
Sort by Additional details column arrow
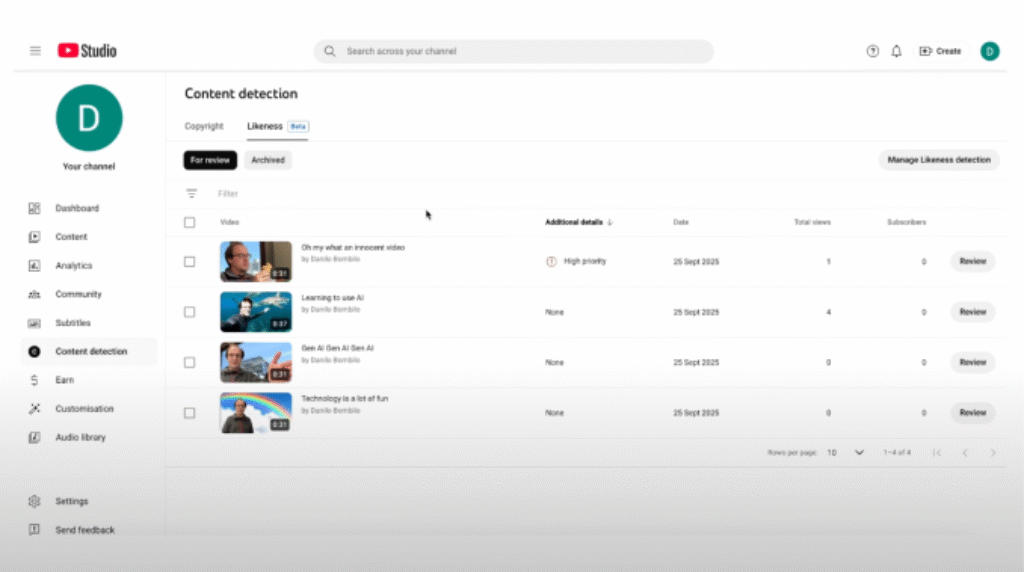610,222
